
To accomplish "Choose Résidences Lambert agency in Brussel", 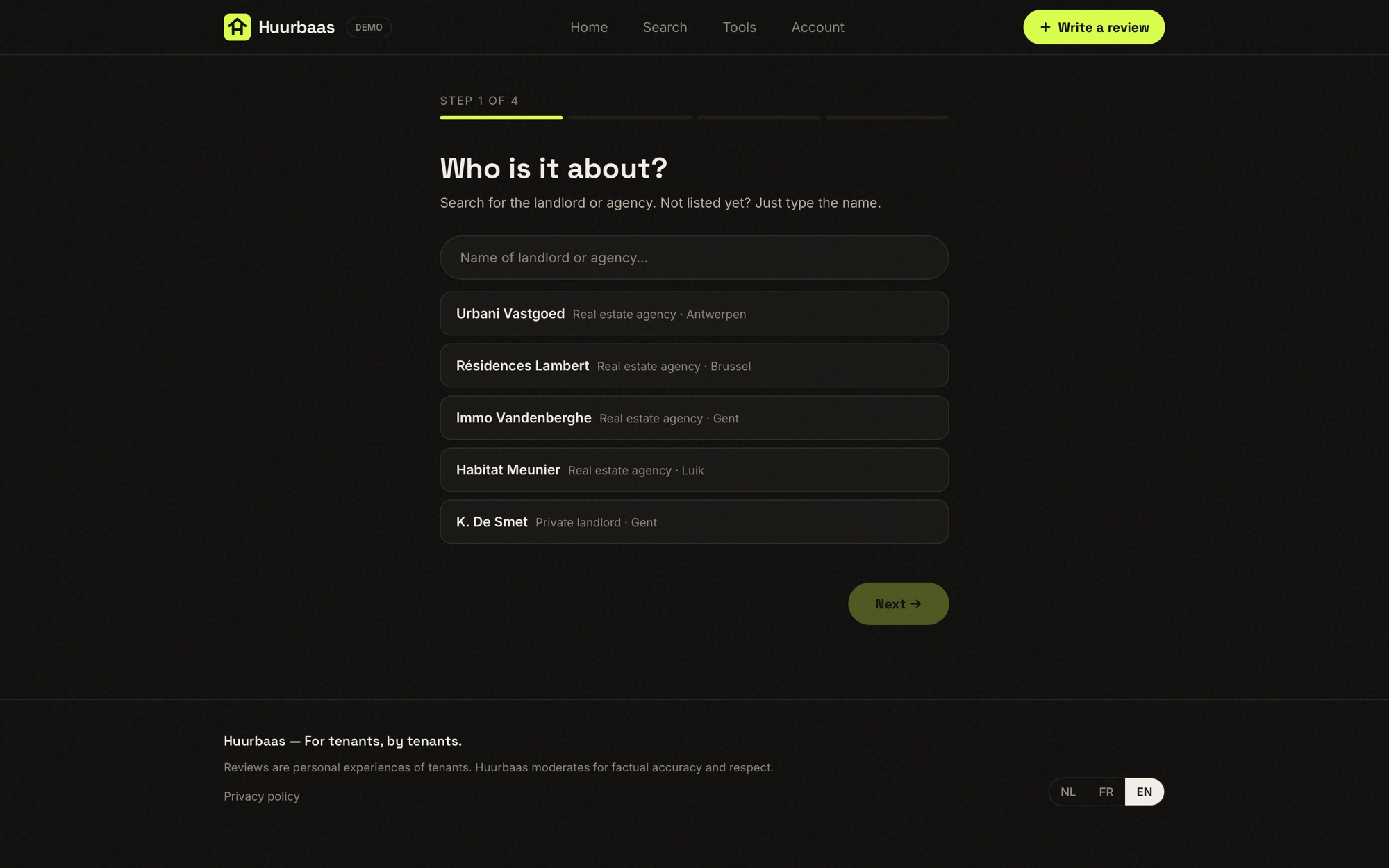I will pyautogui.click(x=694, y=366).
